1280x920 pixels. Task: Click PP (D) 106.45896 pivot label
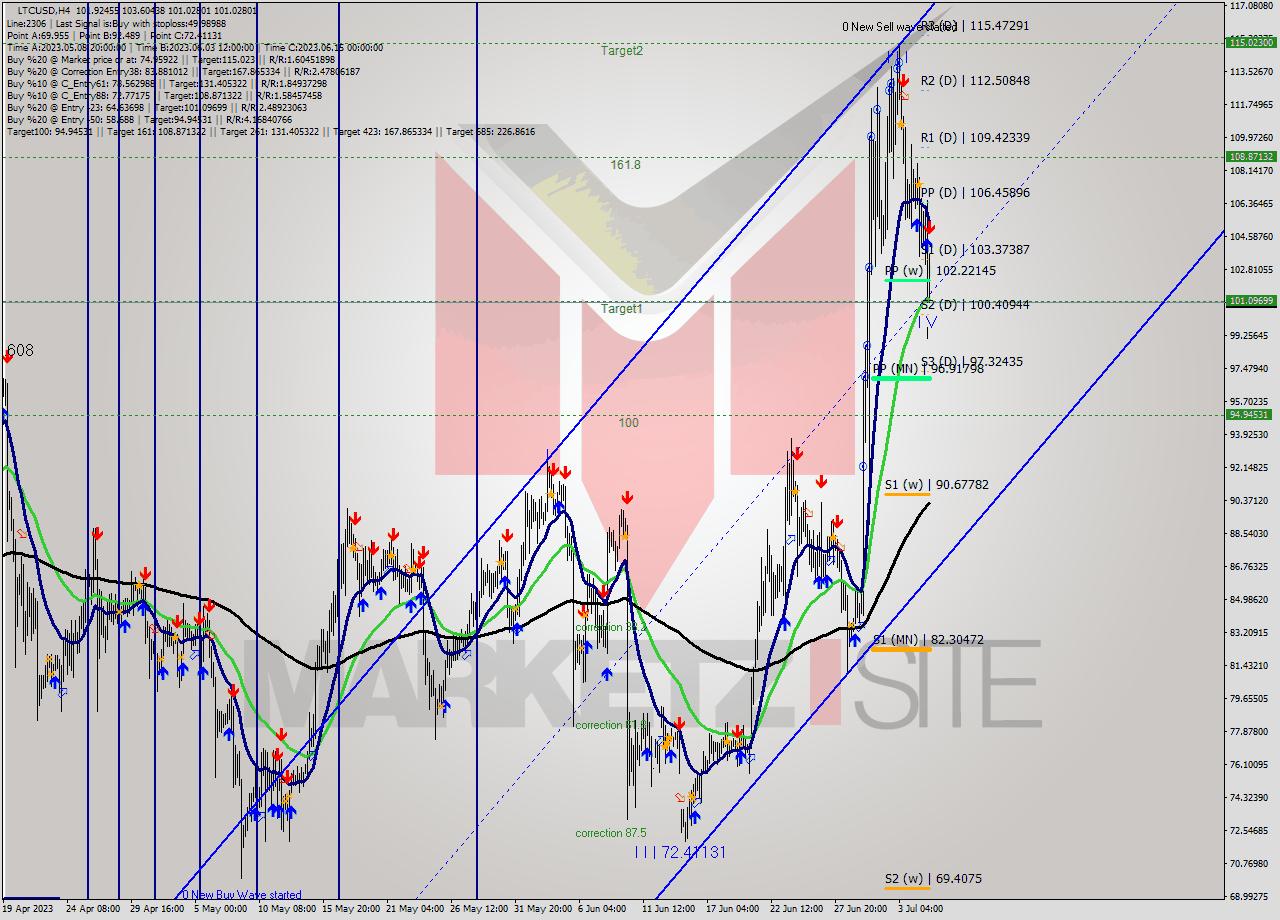coord(975,192)
